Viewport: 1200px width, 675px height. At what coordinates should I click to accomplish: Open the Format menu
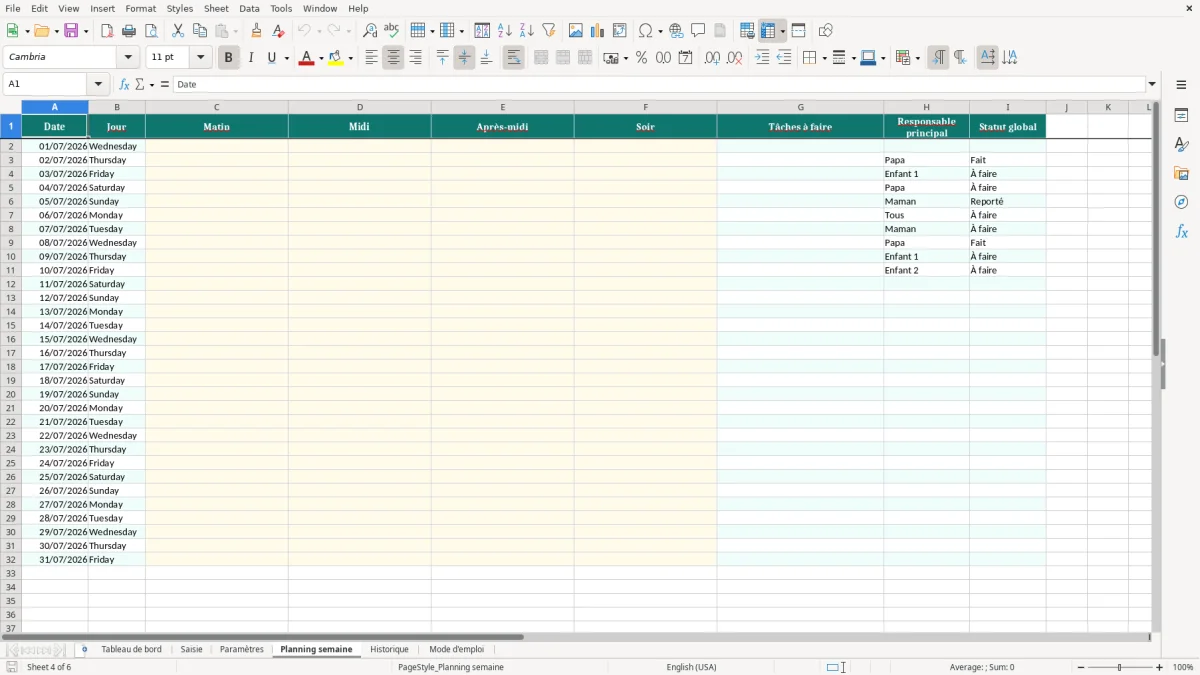[x=140, y=8]
